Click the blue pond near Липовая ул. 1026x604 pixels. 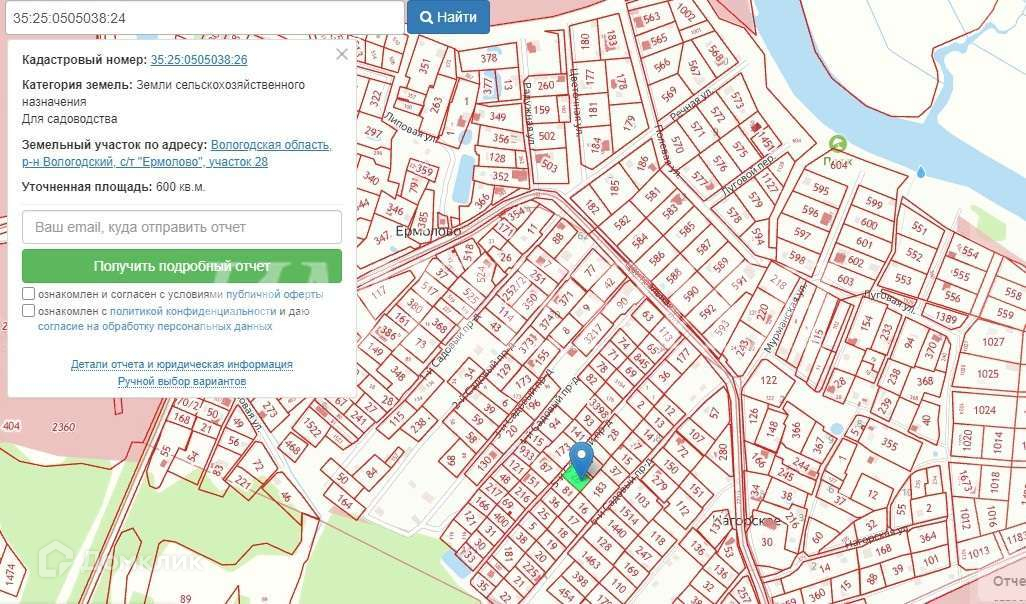tap(461, 185)
